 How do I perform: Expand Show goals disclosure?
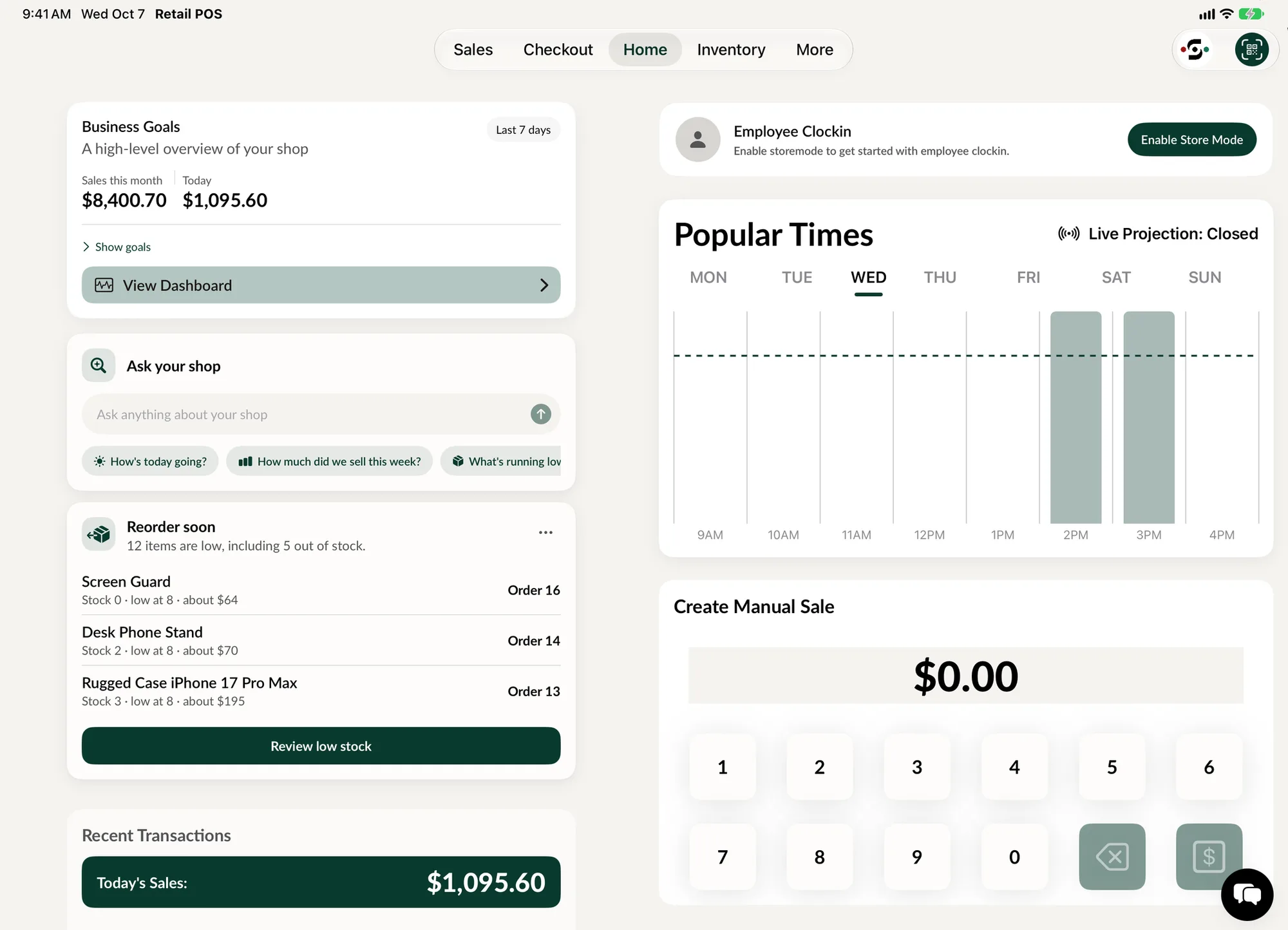117,247
